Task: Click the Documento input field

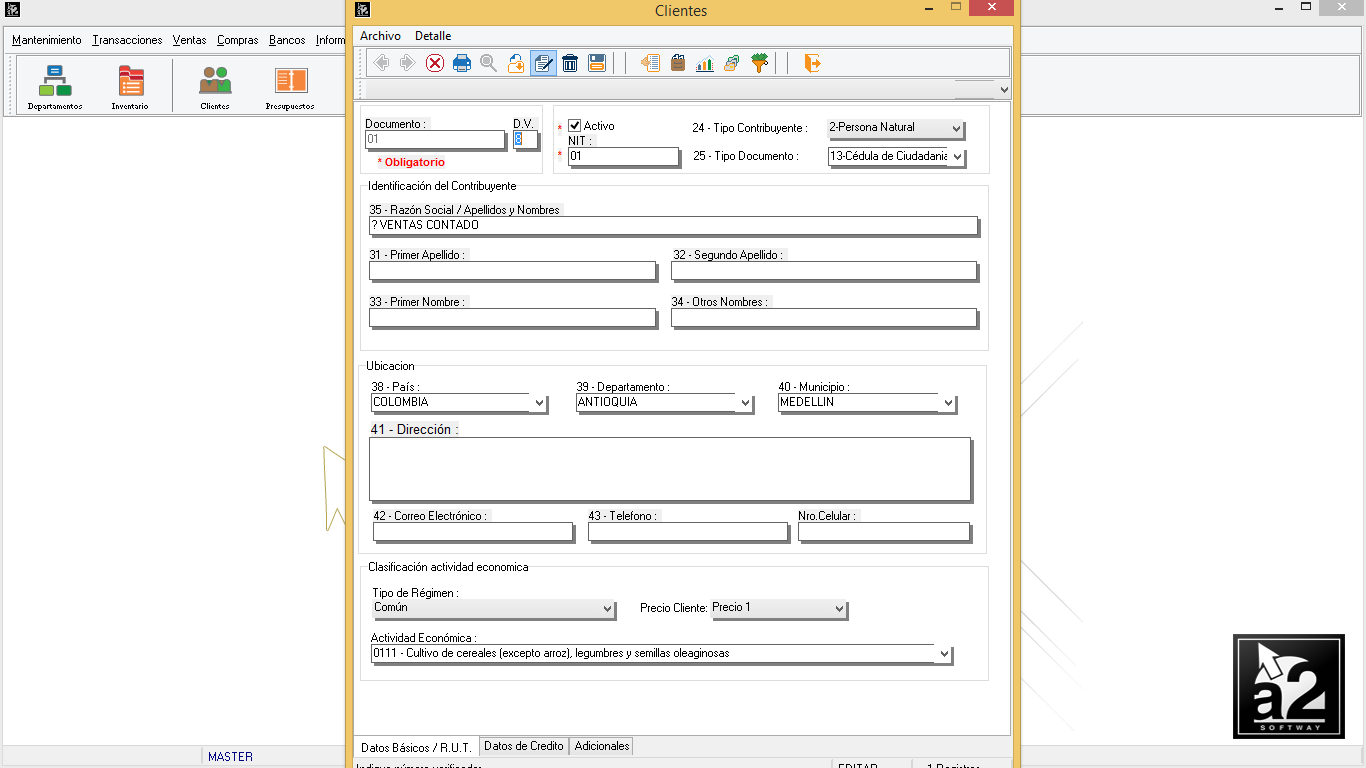Action: coord(435,140)
